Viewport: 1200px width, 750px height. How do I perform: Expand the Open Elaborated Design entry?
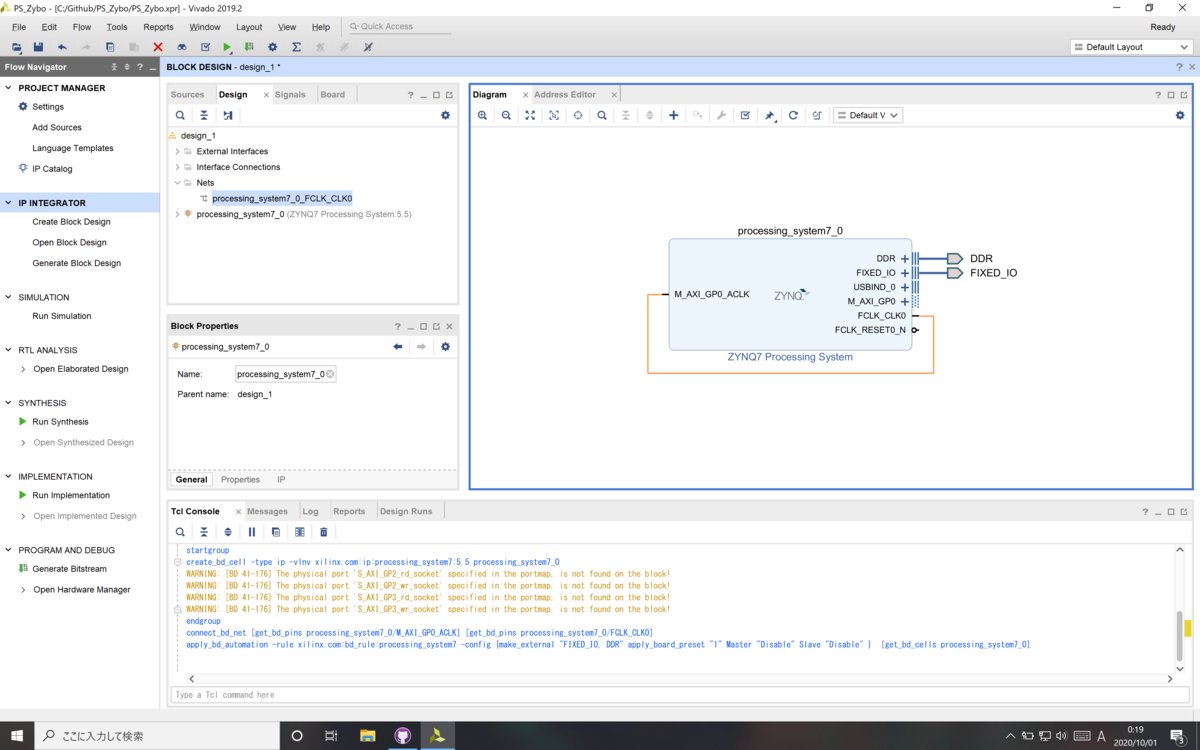(24, 369)
